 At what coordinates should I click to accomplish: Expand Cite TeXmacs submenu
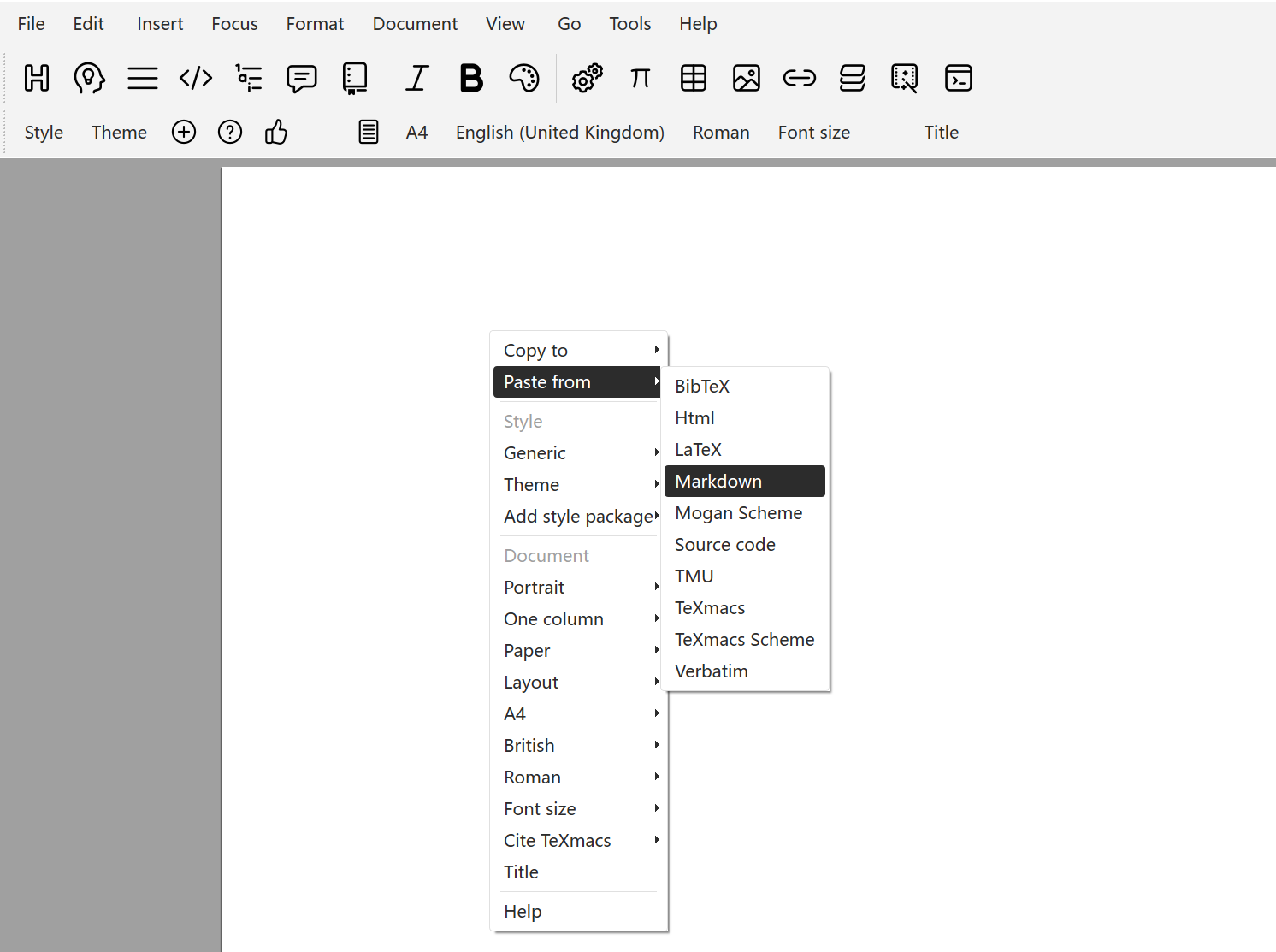(579, 840)
